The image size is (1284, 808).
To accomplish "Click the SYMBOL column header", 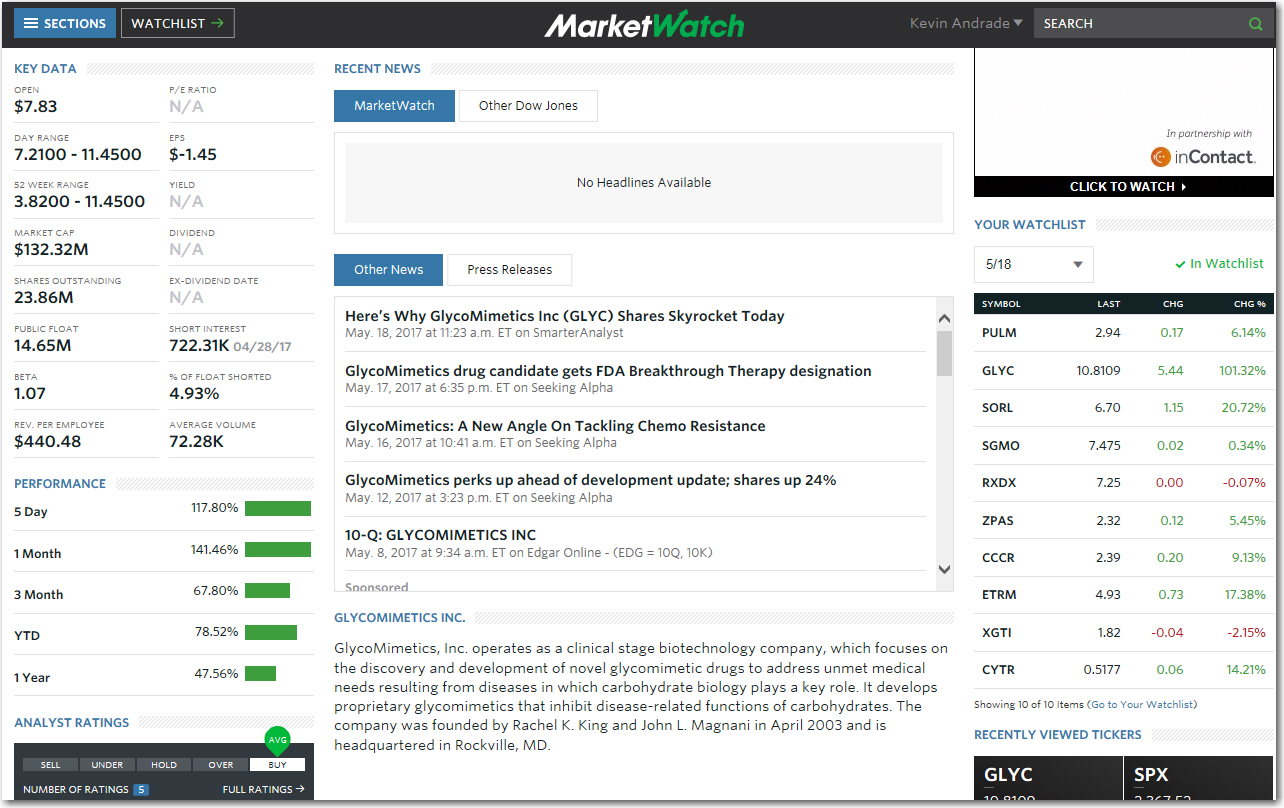I will (1001, 304).
